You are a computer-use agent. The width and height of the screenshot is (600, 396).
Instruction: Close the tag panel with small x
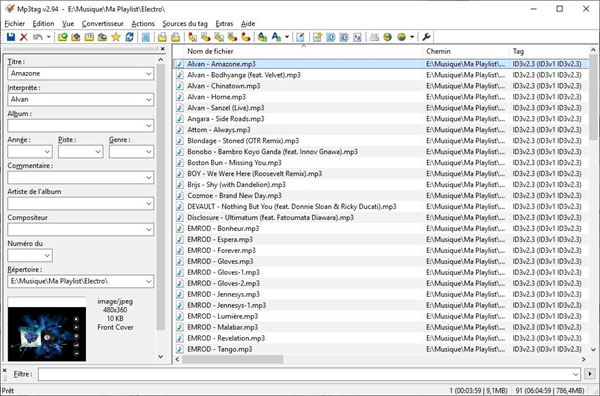[163, 49]
